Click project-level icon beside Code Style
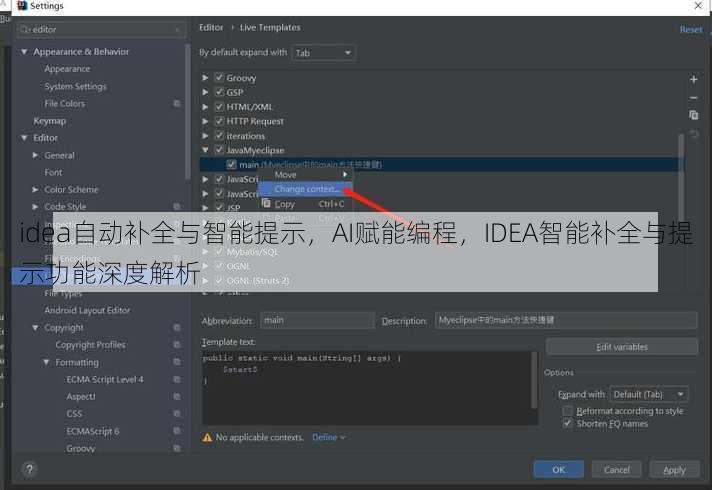 pos(177,207)
